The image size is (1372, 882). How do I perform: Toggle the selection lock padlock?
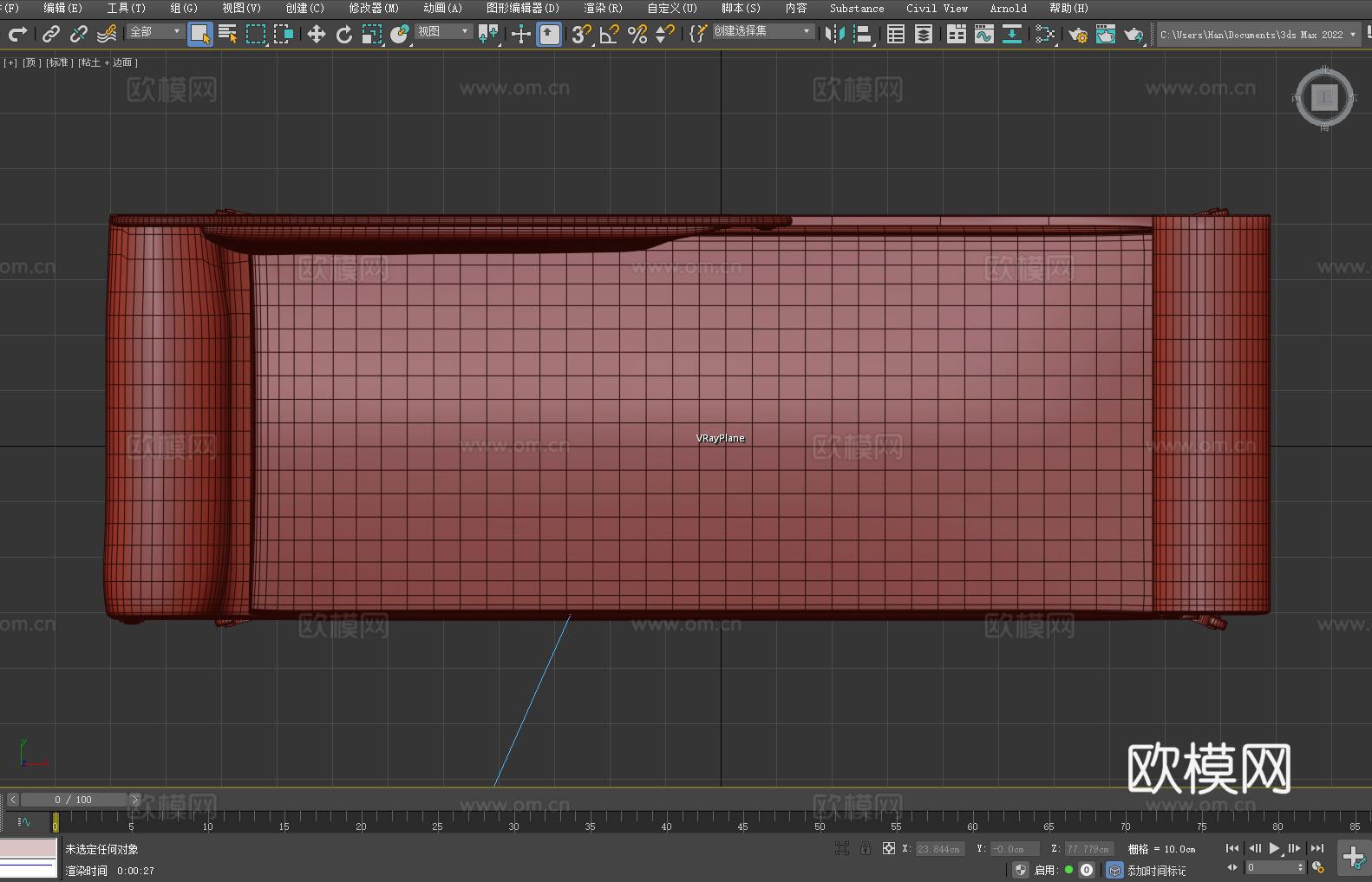click(x=865, y=848)
